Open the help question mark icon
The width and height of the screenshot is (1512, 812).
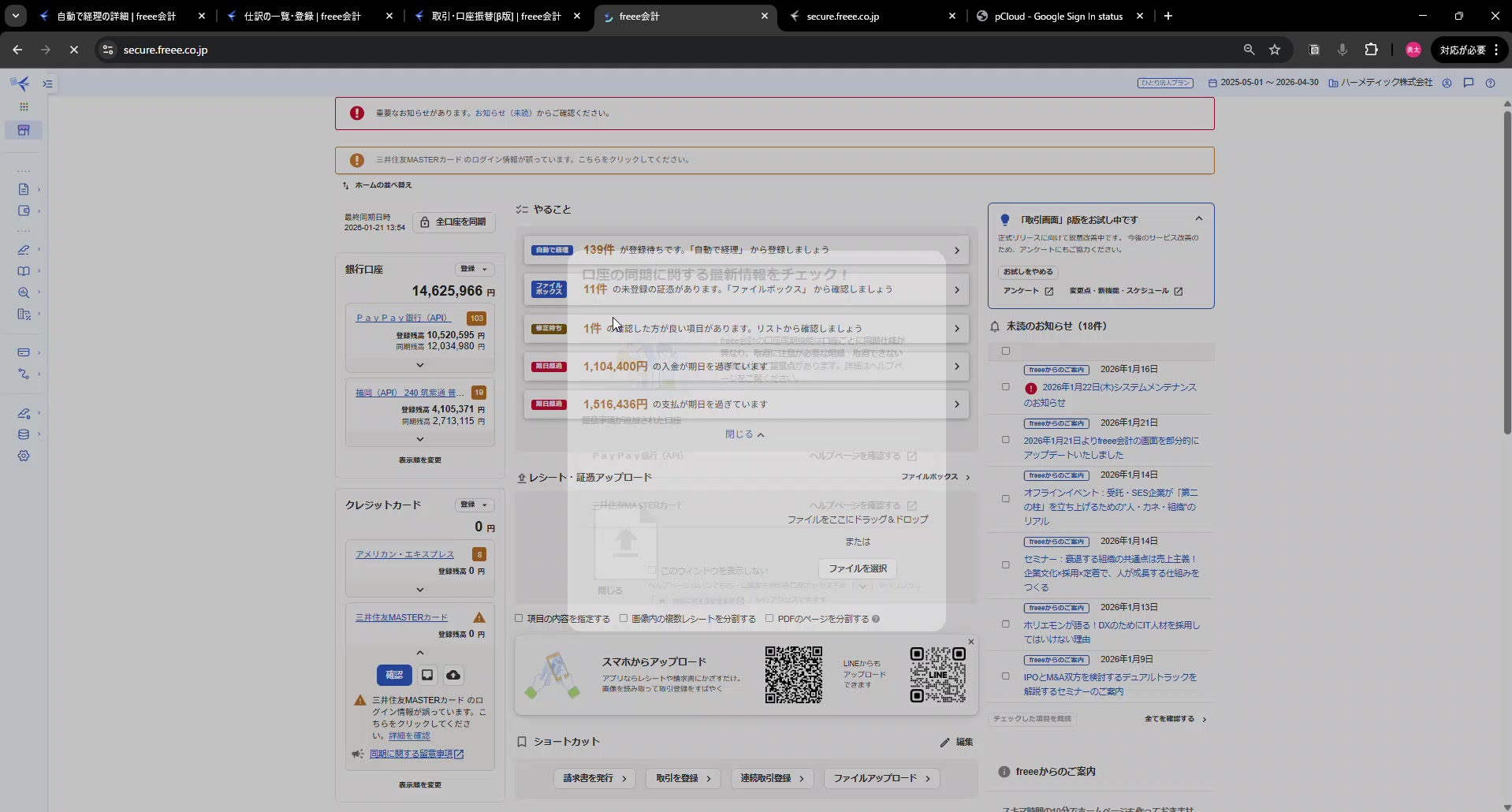(1490, 83)
